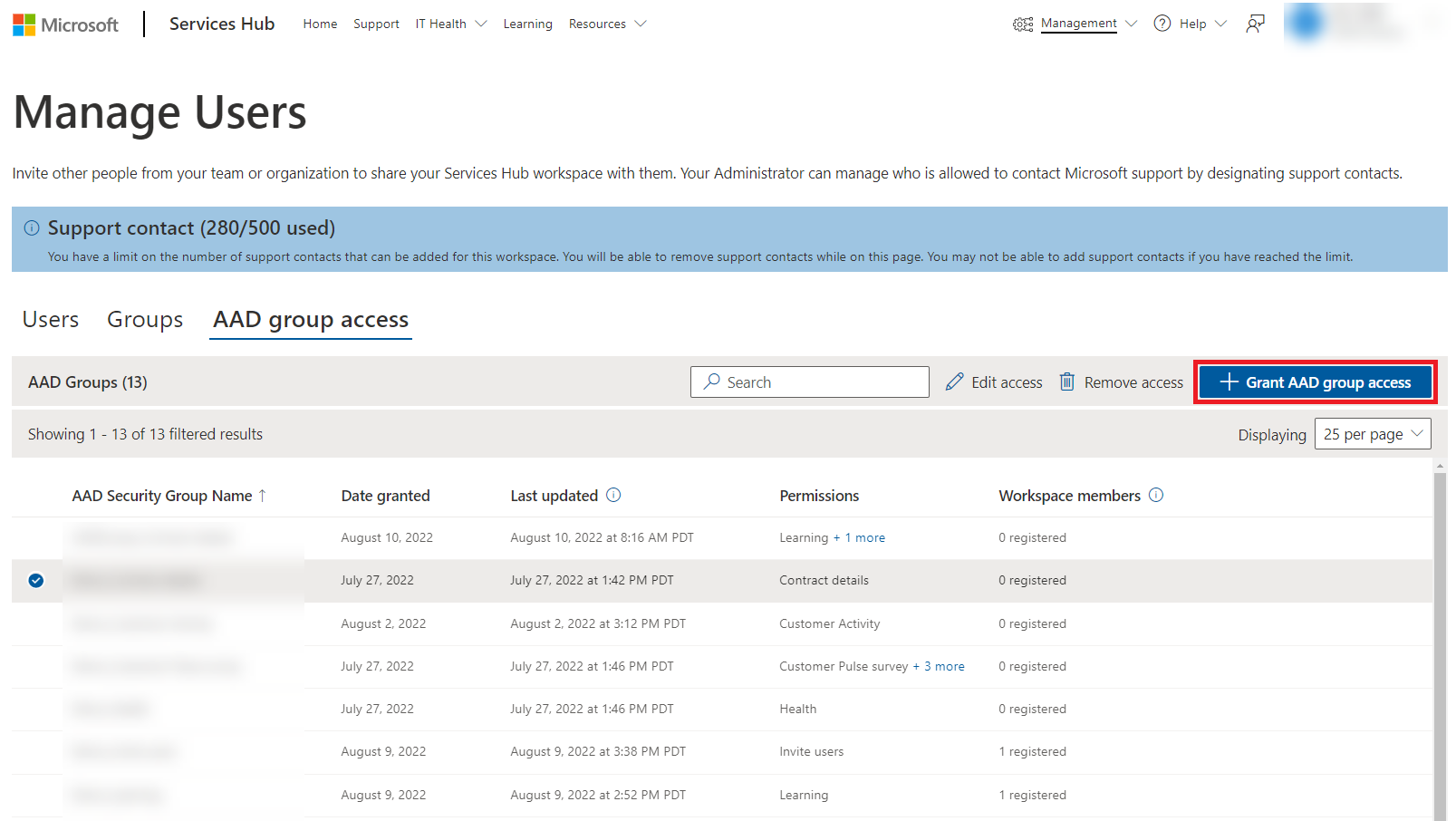The width and height of the screenshot is (1456, 821).
Task: Click the 'Support contact (280/500 used)' heading
Action: 191,228
